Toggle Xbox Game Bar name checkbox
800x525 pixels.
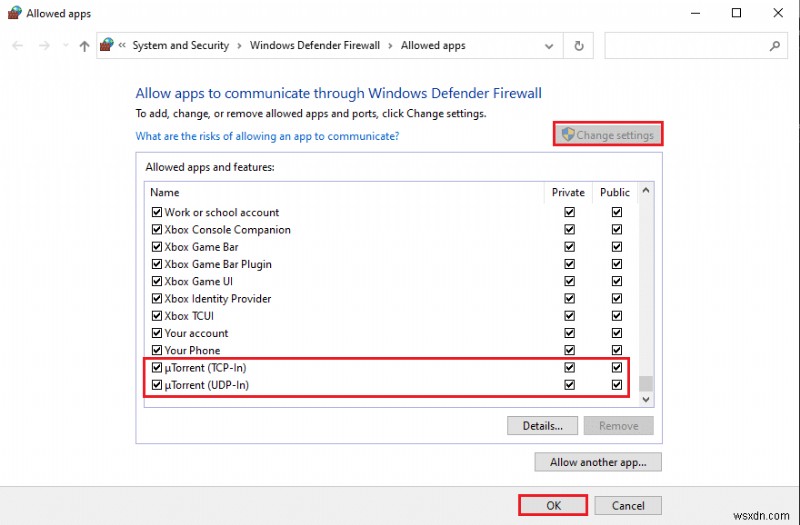pos(157,246)
